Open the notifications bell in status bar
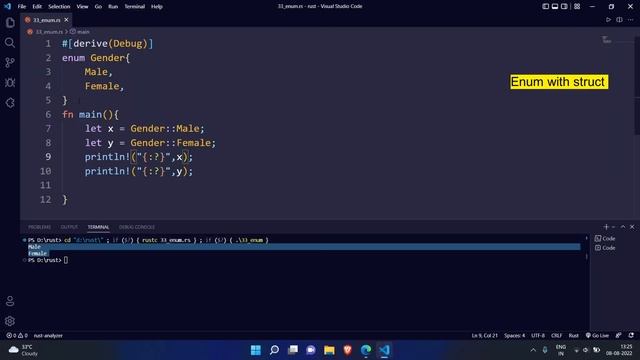 (x=631, y=336)
